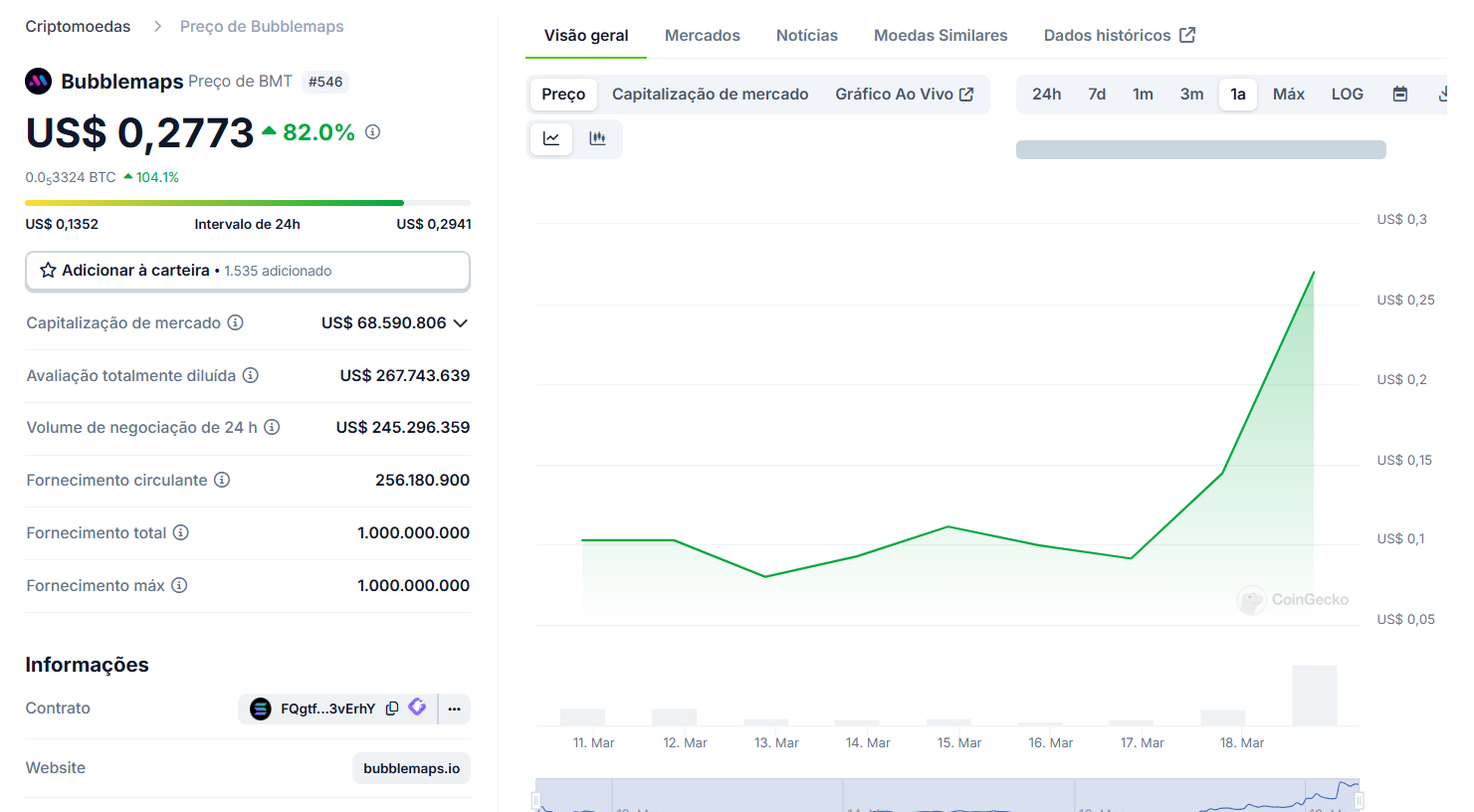Click the external link icon on Gráfico Ao Vivo
The height and width of the screenshot is (812, 1474).
pyautogui.click(x=966, y=94)
